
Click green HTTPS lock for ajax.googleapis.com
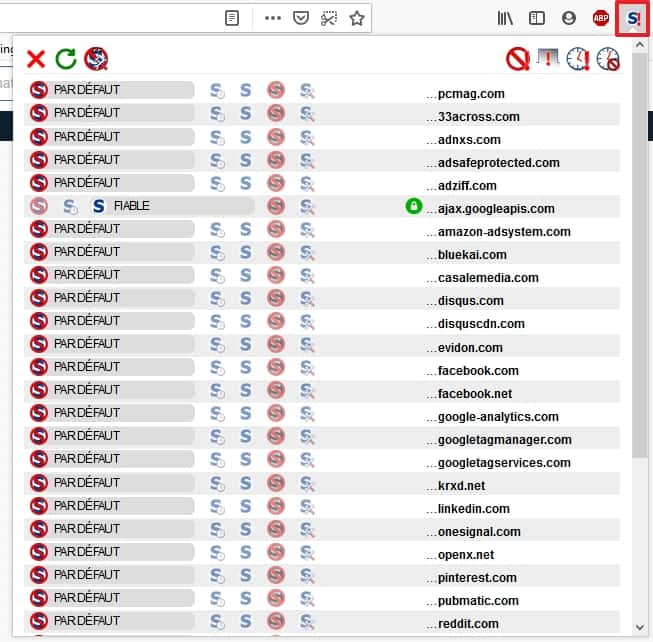pos(414,206)
